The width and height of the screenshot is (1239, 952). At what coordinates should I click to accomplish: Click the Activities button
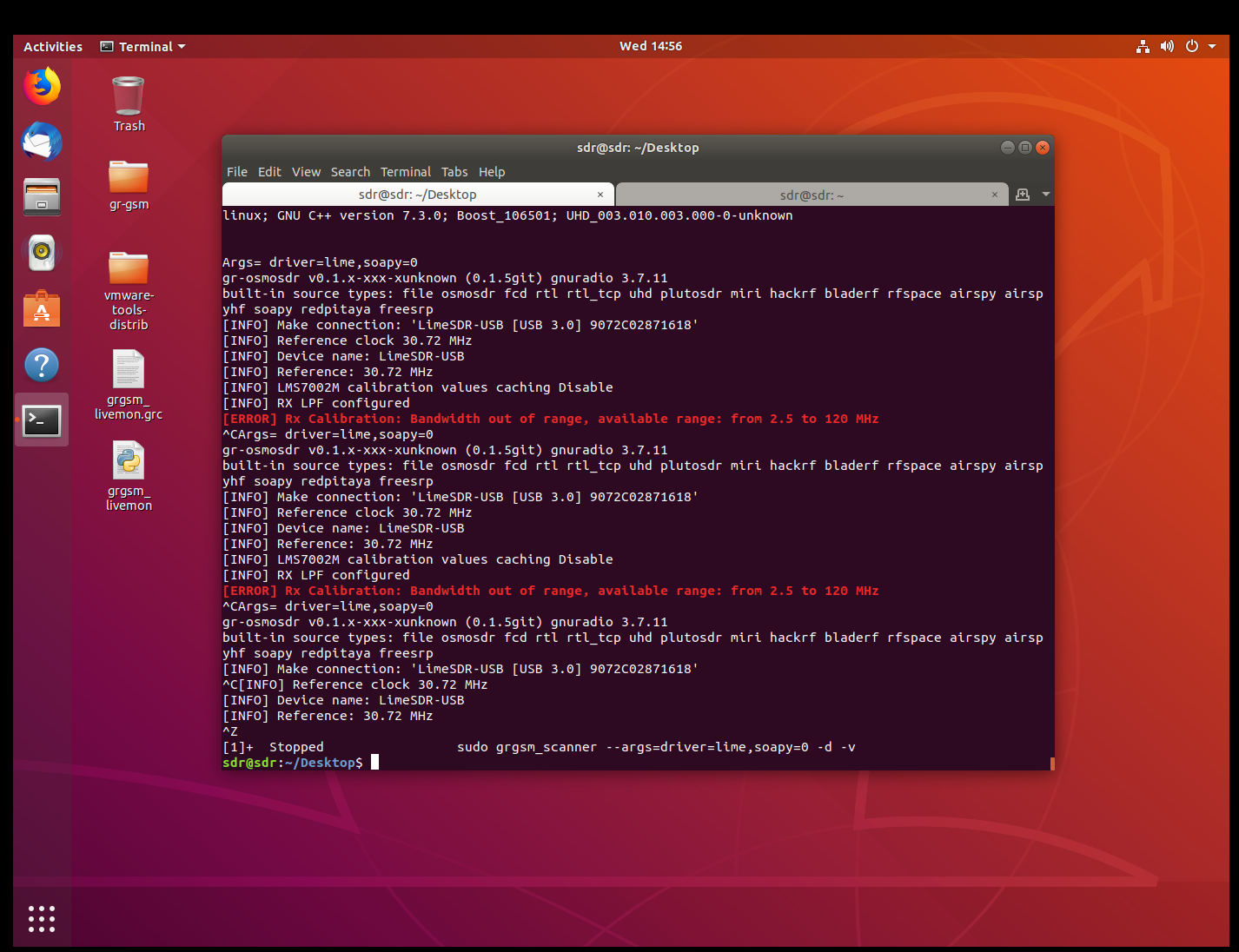[53, 47]
